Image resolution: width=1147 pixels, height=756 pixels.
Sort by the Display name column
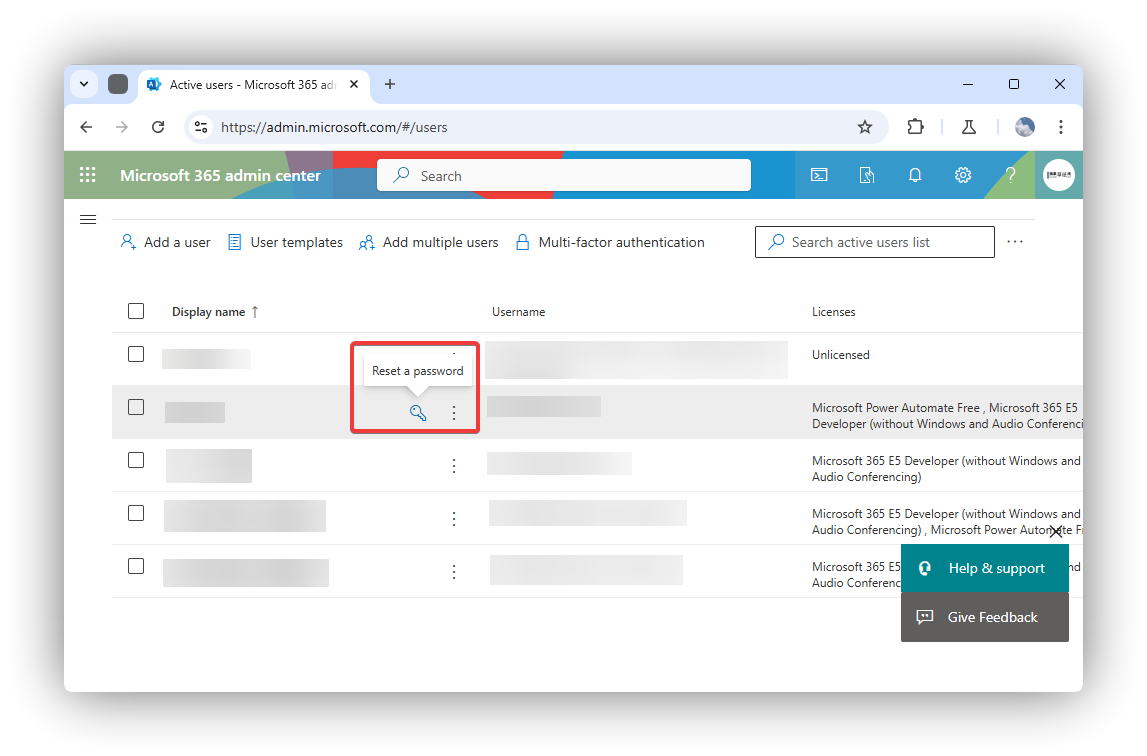tap(215, 312)
